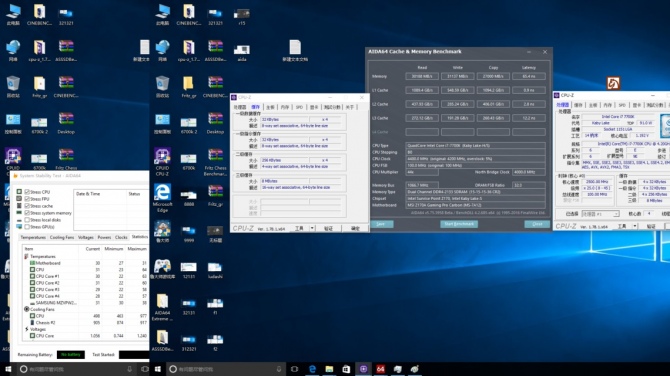The image size is (670, 376).
Task: Open the 处理器 #1 selection combo box
Action: point(600,214)
